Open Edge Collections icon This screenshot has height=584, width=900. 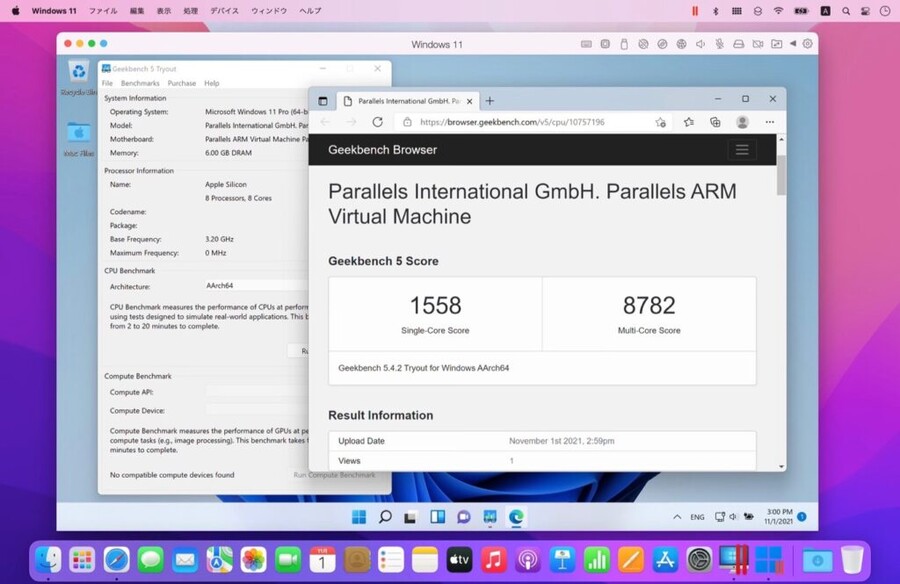pos(715,122)
